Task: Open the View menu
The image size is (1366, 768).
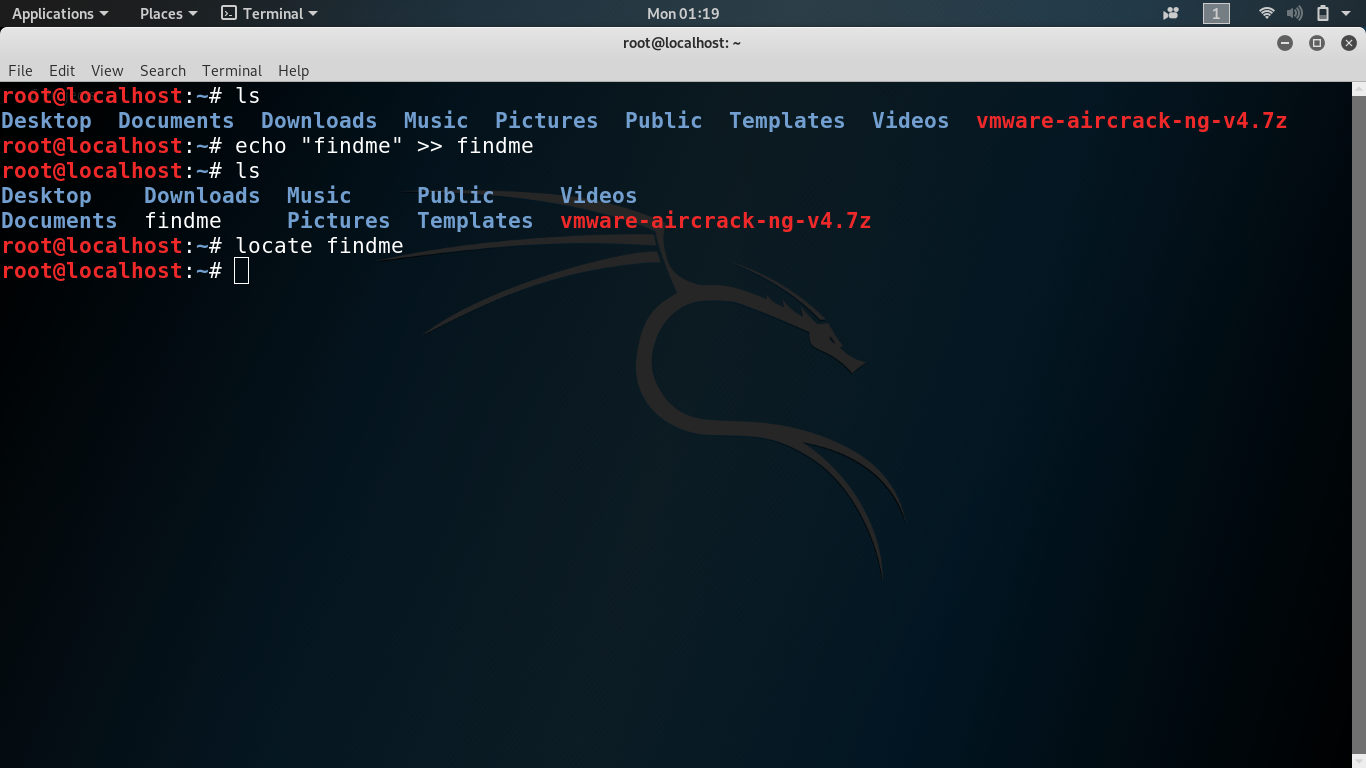Action: (x=107, y=70)
